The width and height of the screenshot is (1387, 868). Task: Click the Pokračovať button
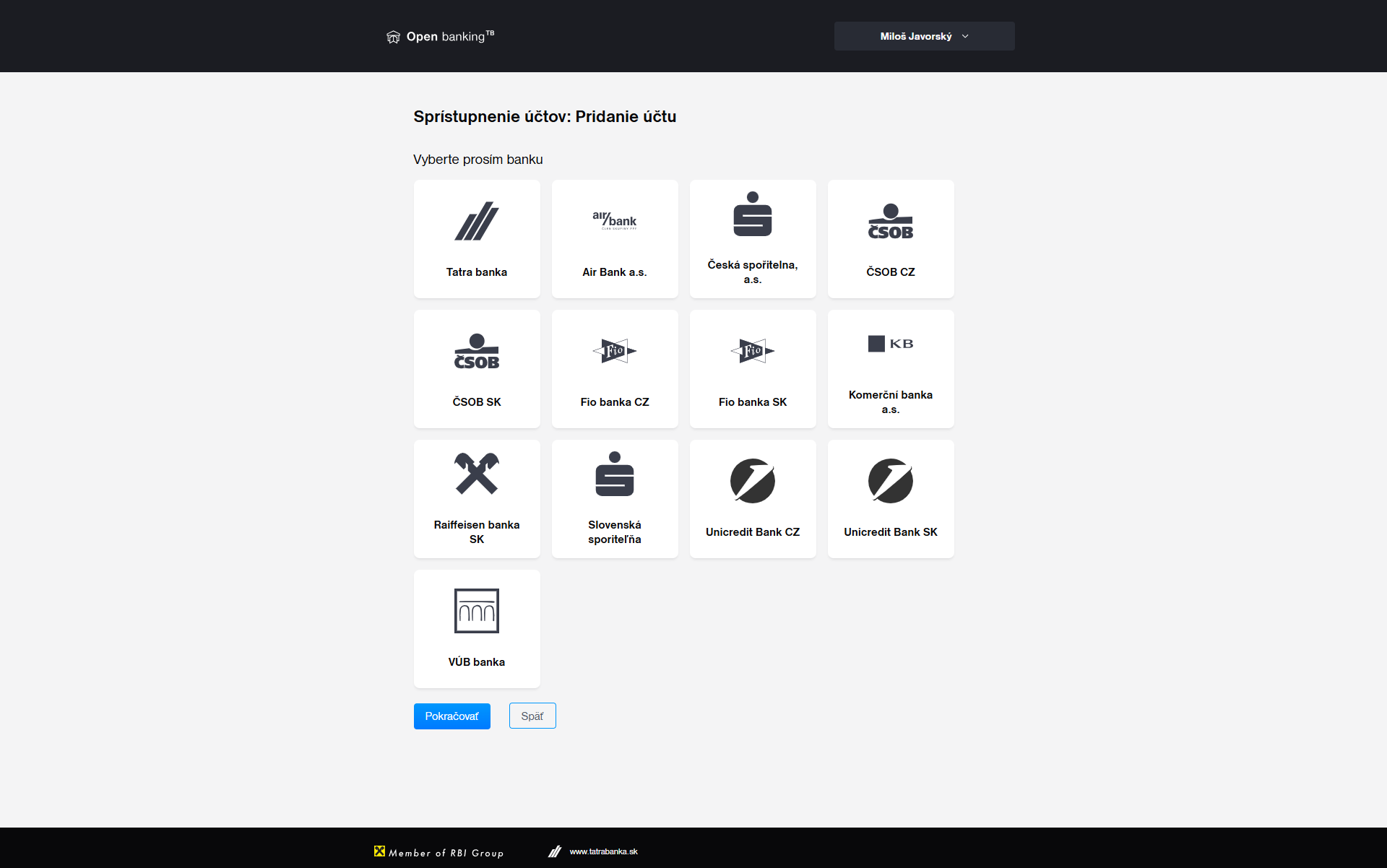452,716
